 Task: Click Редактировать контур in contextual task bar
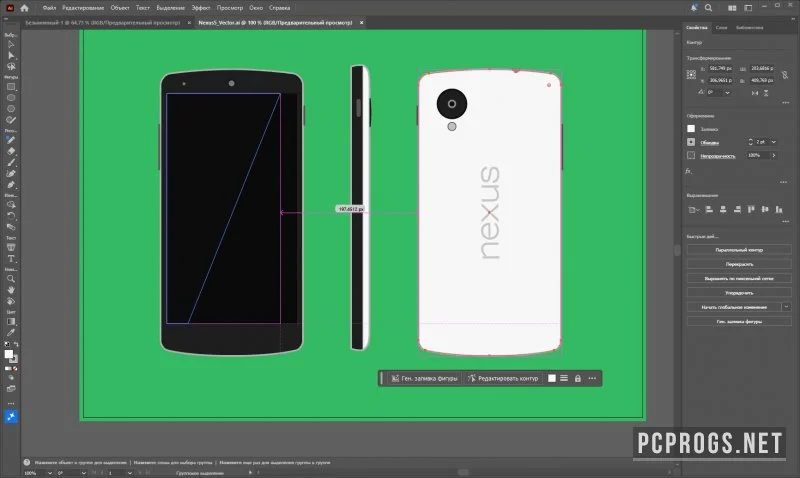[503, 379]
